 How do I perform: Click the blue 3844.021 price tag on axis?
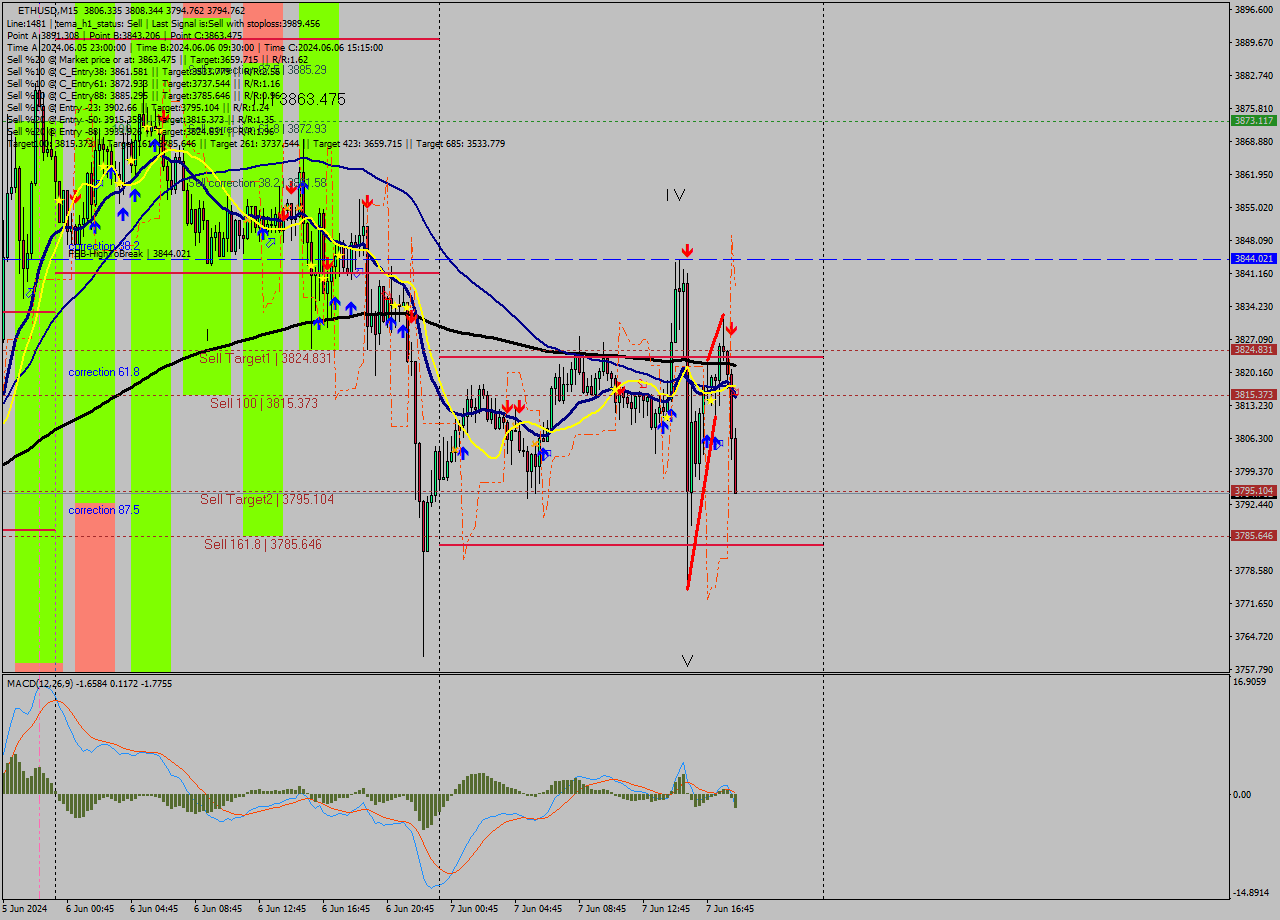coord(1252,258)
